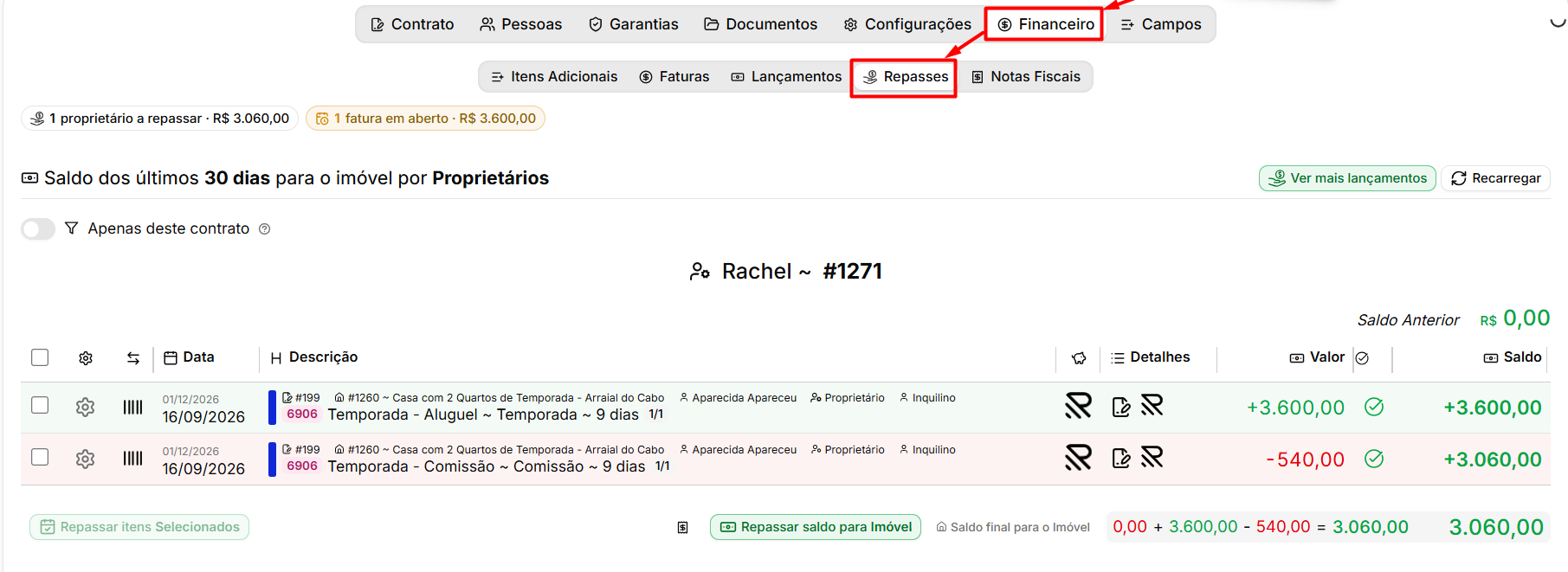
Task: Click the swap arrows icon in the table header
Action: [x=133, y=357]
